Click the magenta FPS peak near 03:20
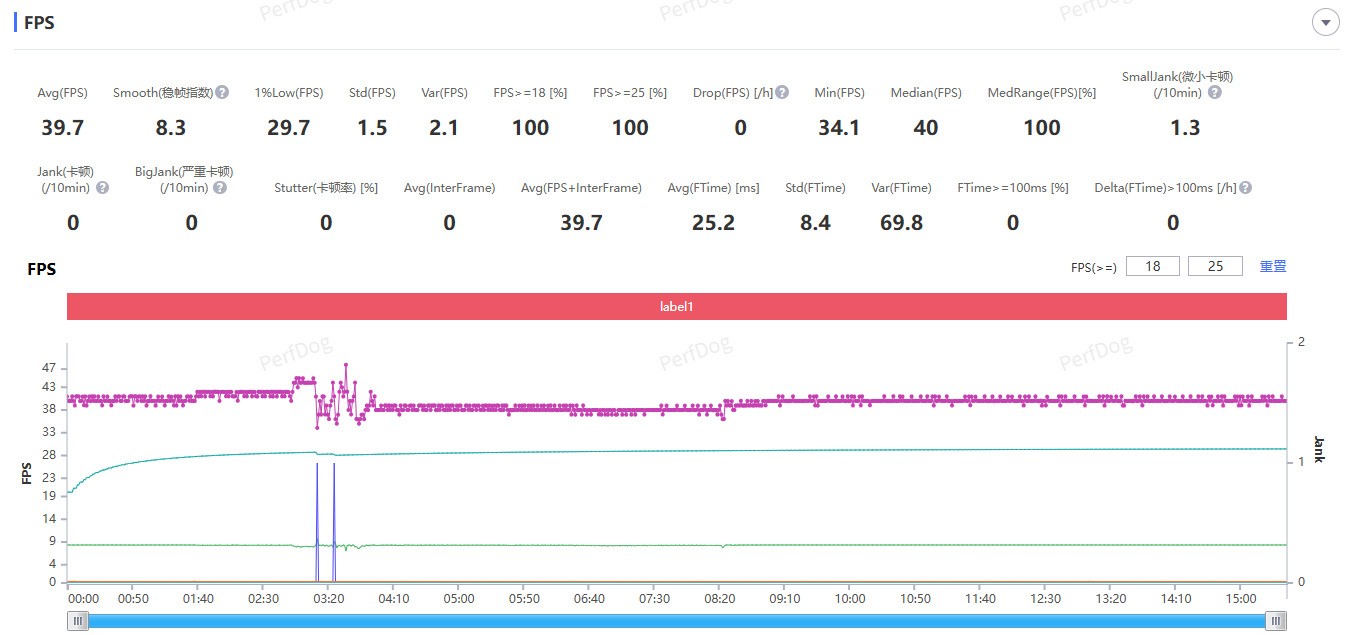The image size is (1352, 635). tap(346, 365)
